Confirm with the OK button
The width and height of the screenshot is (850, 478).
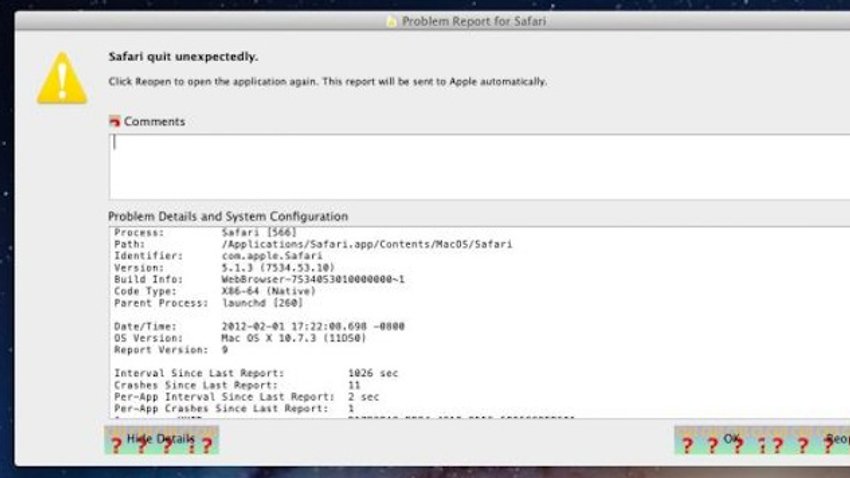[731, 439]
